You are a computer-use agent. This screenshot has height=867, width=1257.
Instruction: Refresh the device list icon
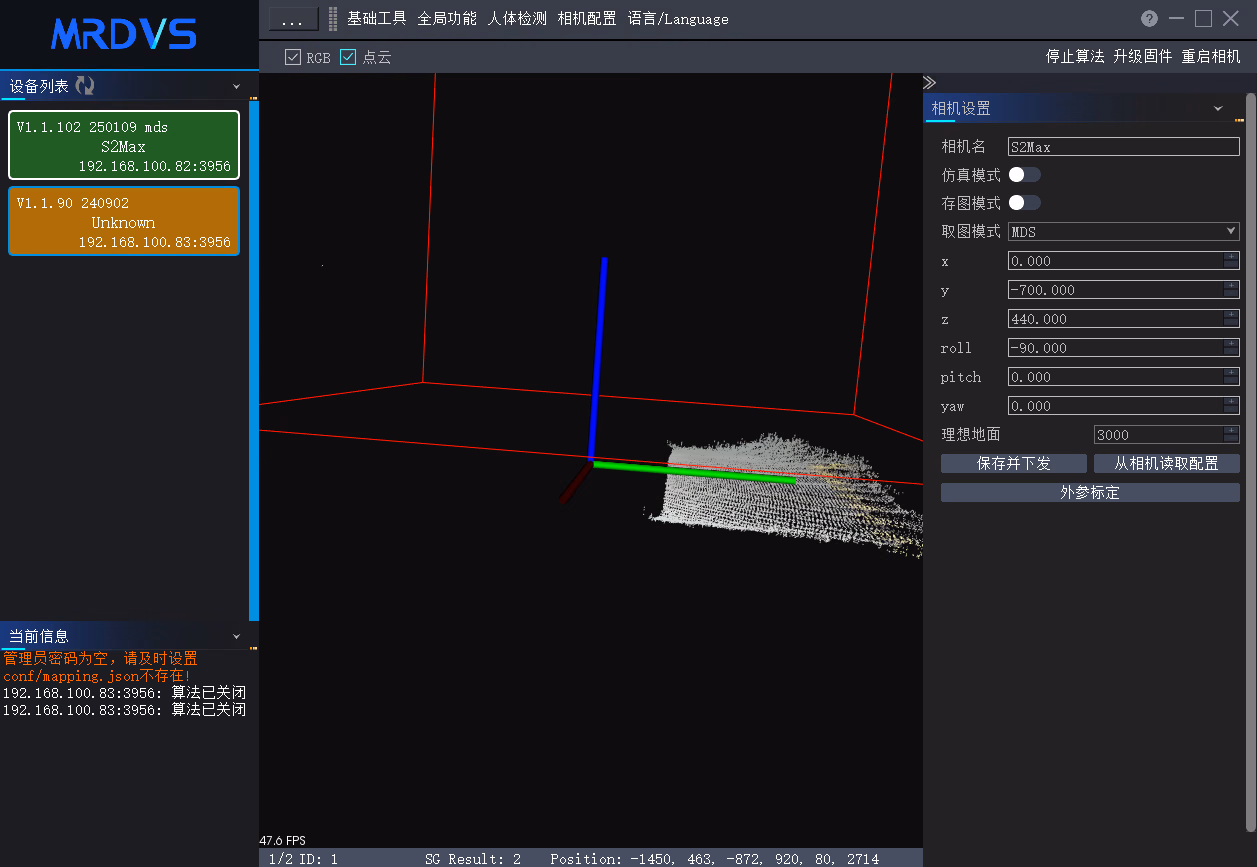click(x=85, y=86)
